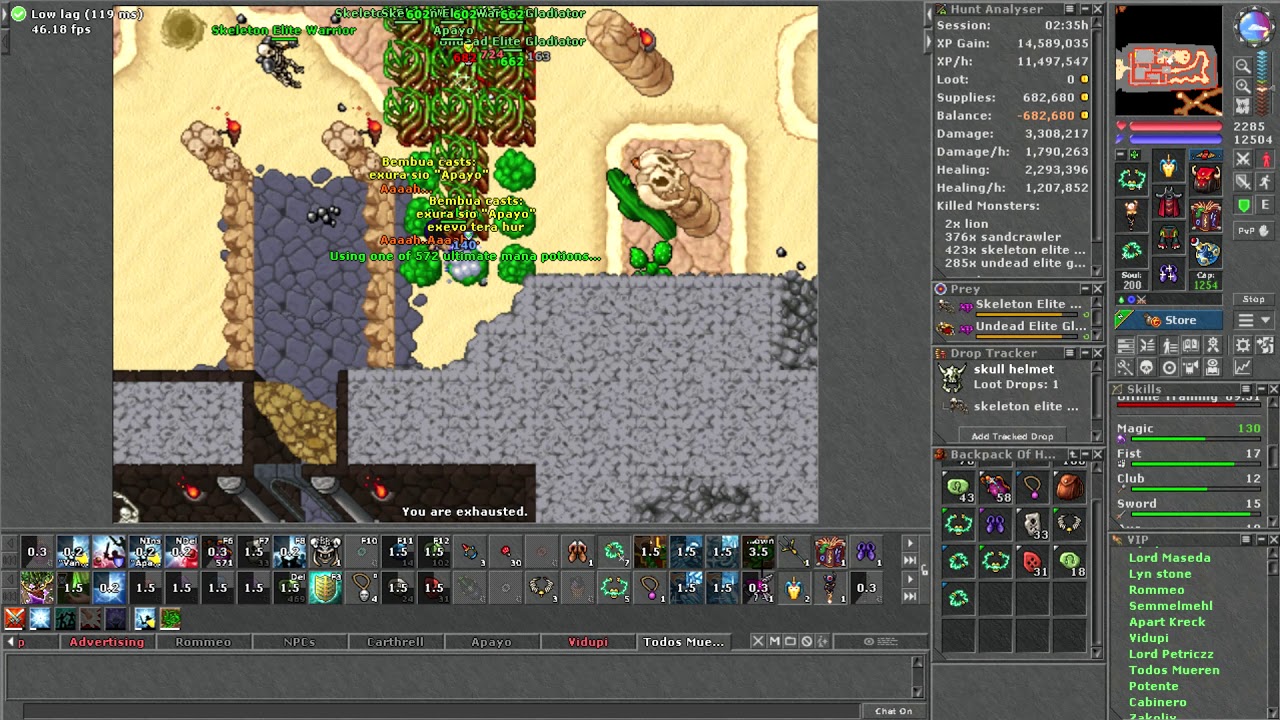Click Add Tracked Drop button
The height and width of the screenshot is (720, 1280).
pos(1012,436)
